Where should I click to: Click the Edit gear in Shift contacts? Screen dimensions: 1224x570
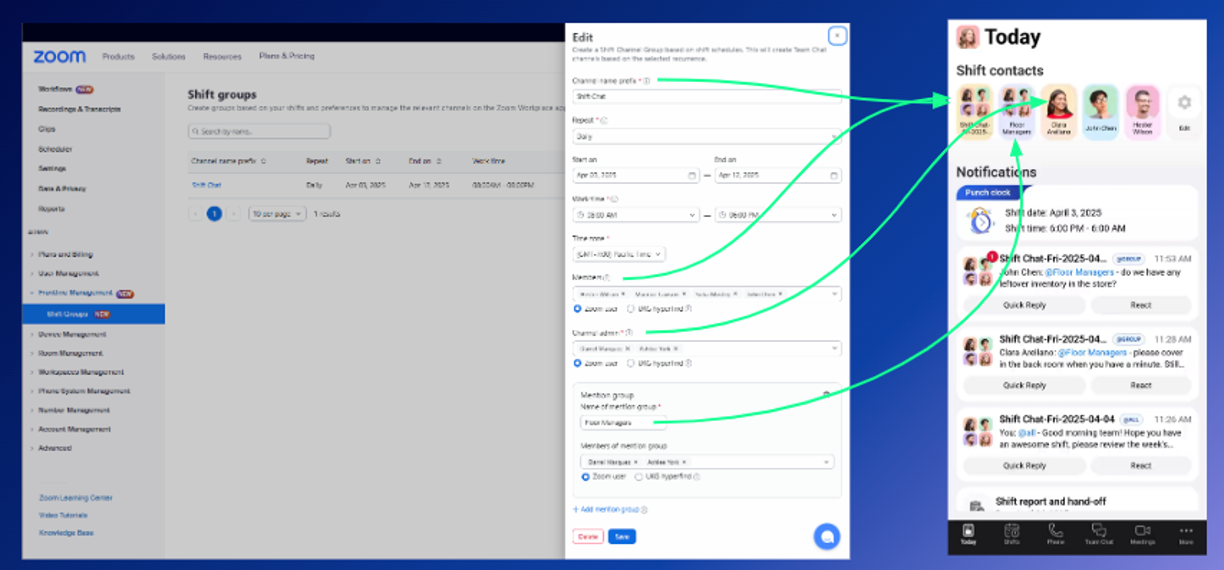[1185, 102]
